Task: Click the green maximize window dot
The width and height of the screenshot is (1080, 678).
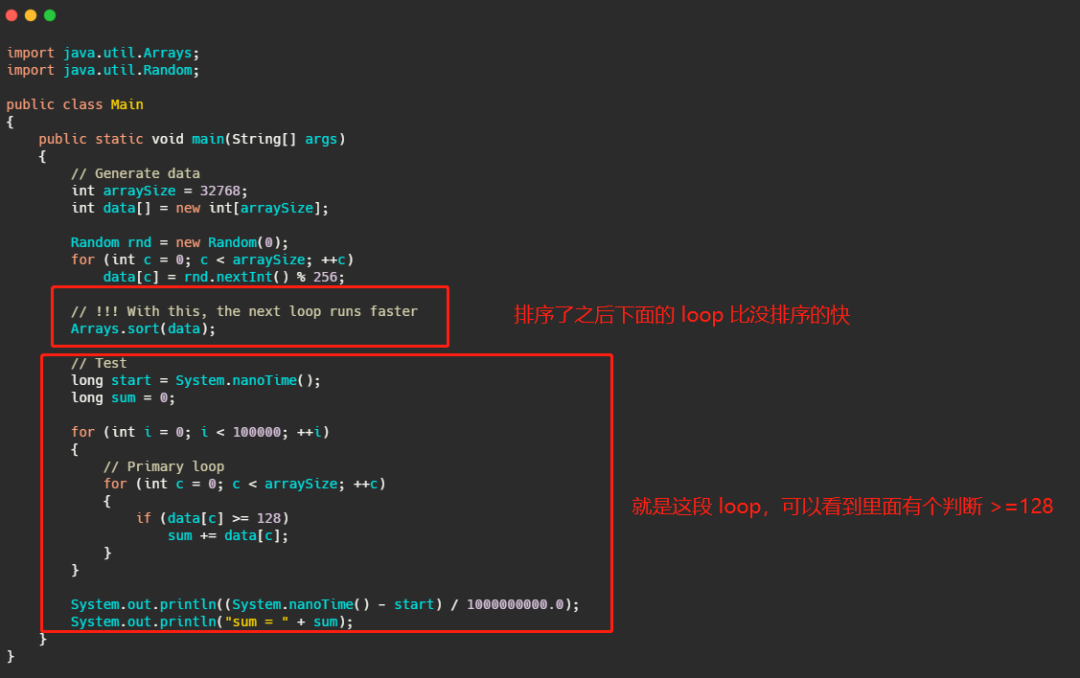Action: click(x=50, y=15)
